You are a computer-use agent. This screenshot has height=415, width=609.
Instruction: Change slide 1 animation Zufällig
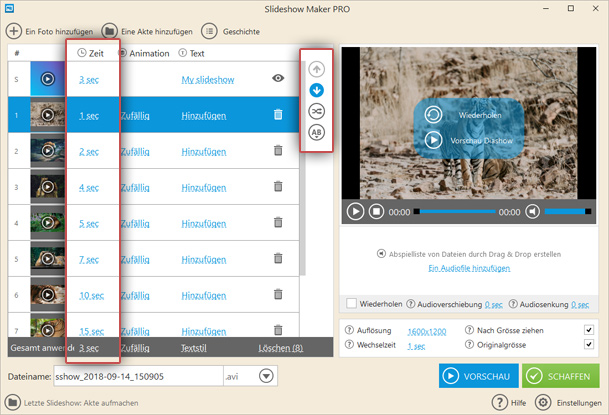point(135,116)
